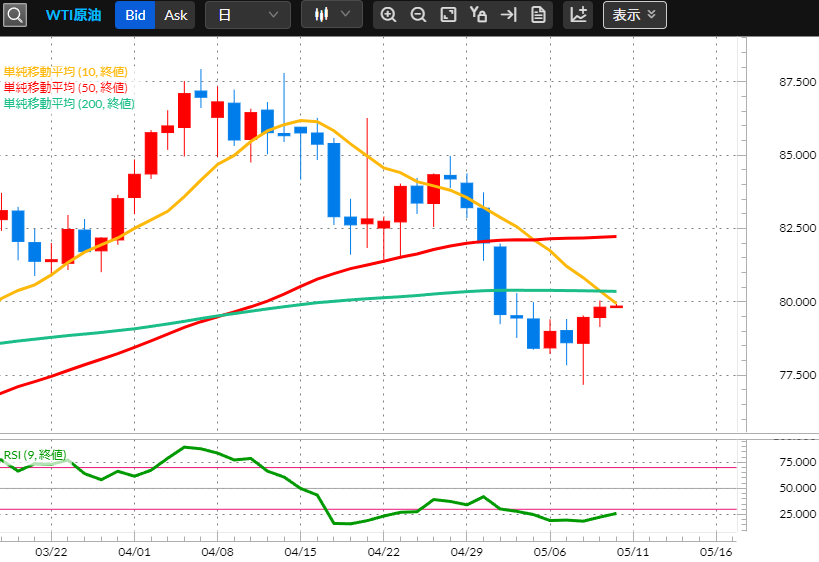This screenshot has height=562, width=819.
Task: Click the WTI原油 symbol name
Action: (73, 15)
